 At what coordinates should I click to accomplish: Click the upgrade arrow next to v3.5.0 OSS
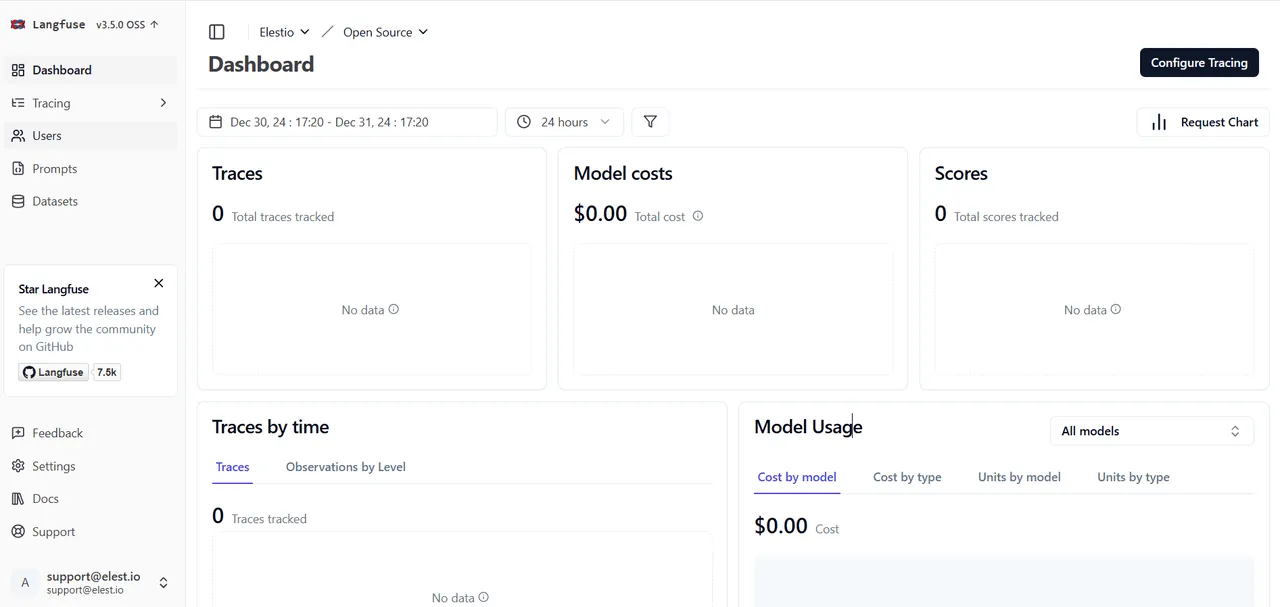coord(154,24)
